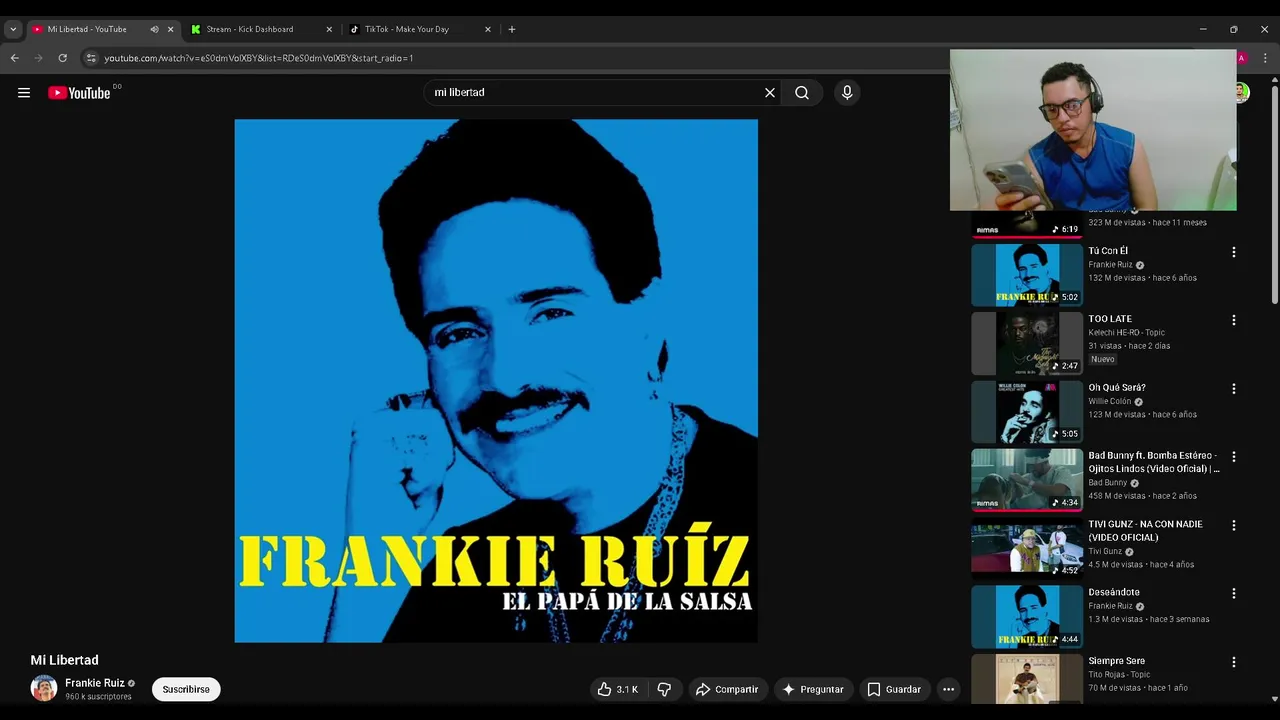
Task: Open the tab search dropdown arrow
Action: (13, 29)
